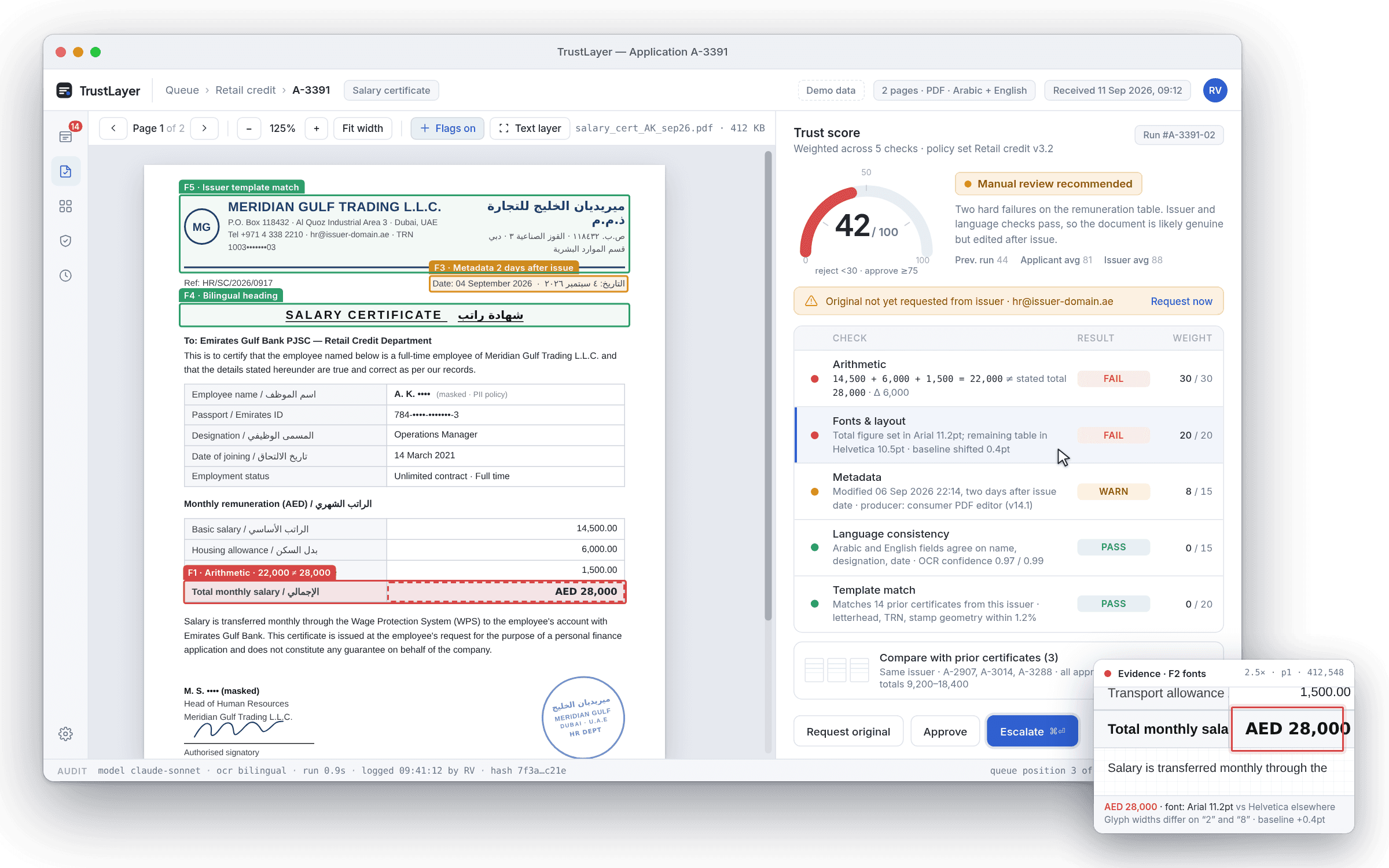Click Request now link
Viewport: 1389px width, 868px height.
1181,301
